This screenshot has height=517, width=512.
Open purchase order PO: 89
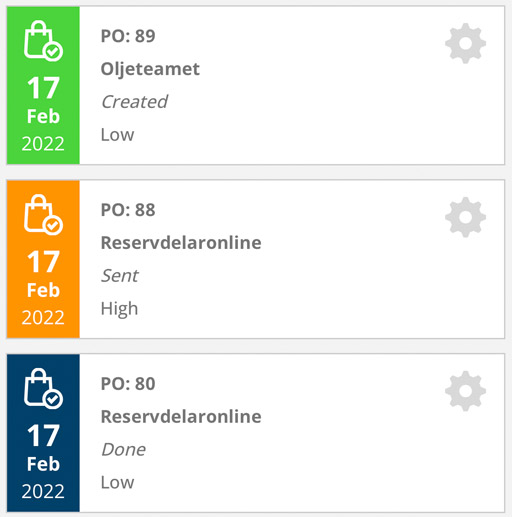click(x=128, y=36)
